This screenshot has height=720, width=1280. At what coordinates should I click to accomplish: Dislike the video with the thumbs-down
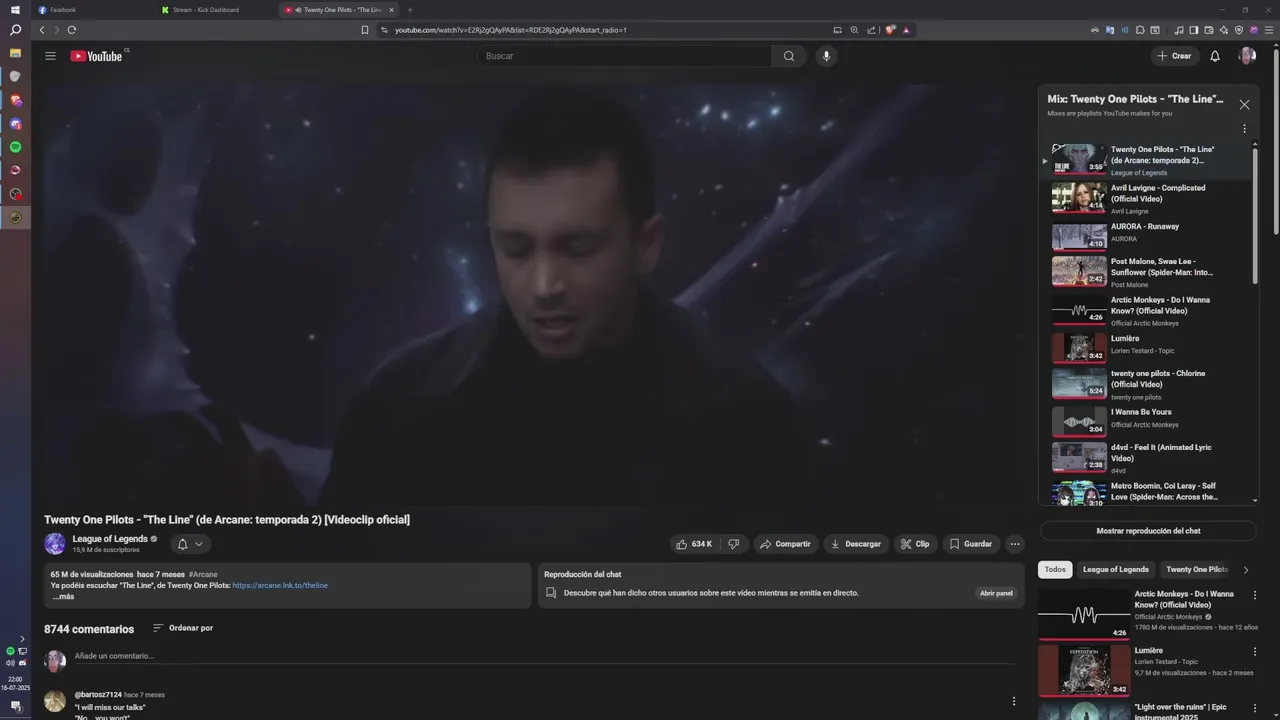point(734,544)
